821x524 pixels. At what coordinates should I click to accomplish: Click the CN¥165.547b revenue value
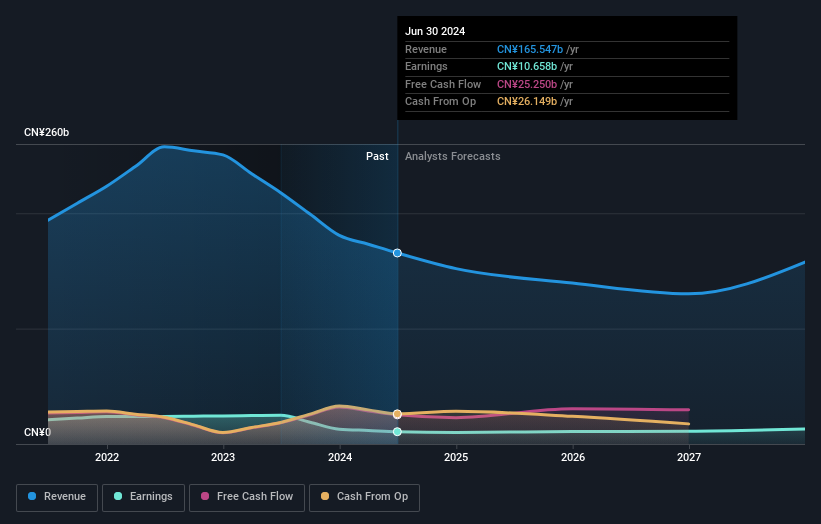[x=530, y=49]
